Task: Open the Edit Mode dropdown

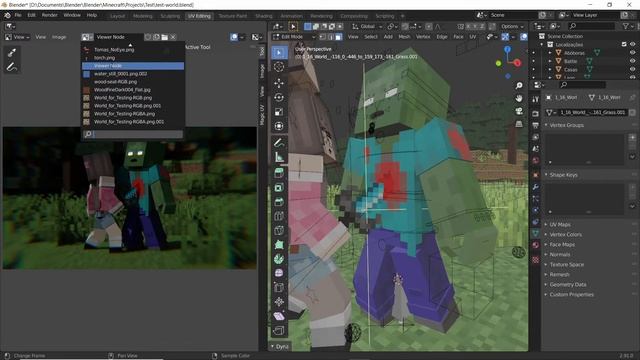Action: coord(294,37)
